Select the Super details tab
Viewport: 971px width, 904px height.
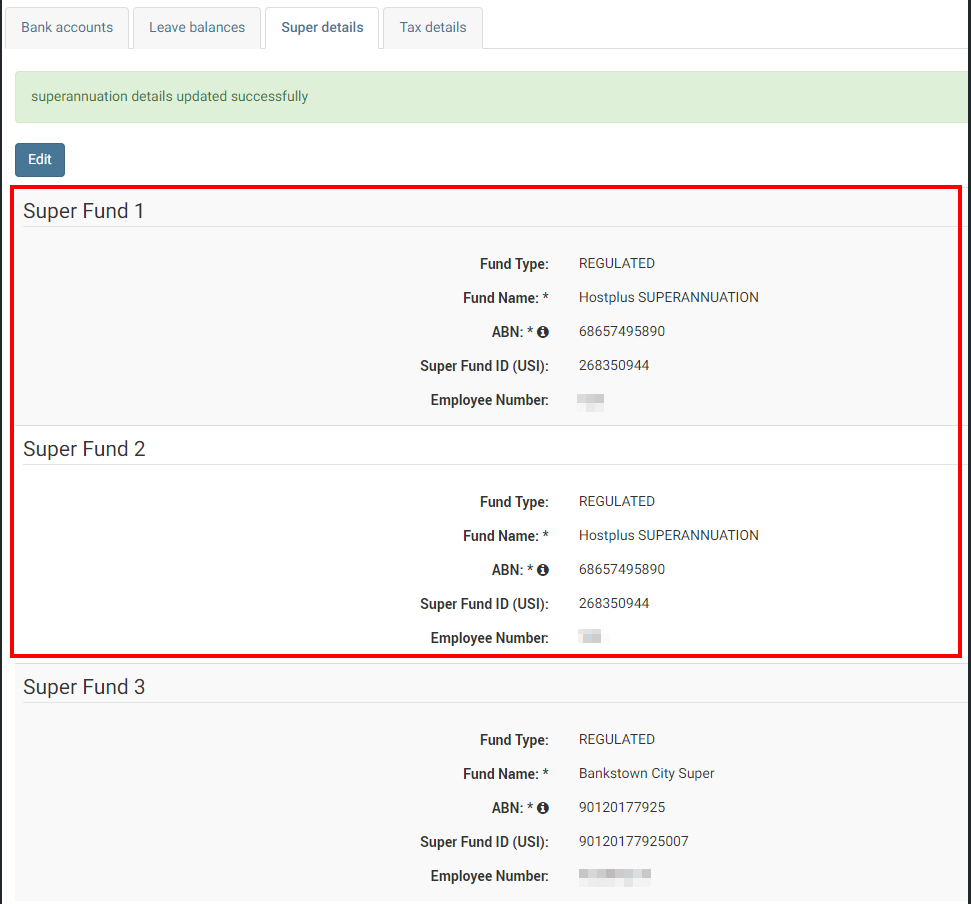pos(322,28)
